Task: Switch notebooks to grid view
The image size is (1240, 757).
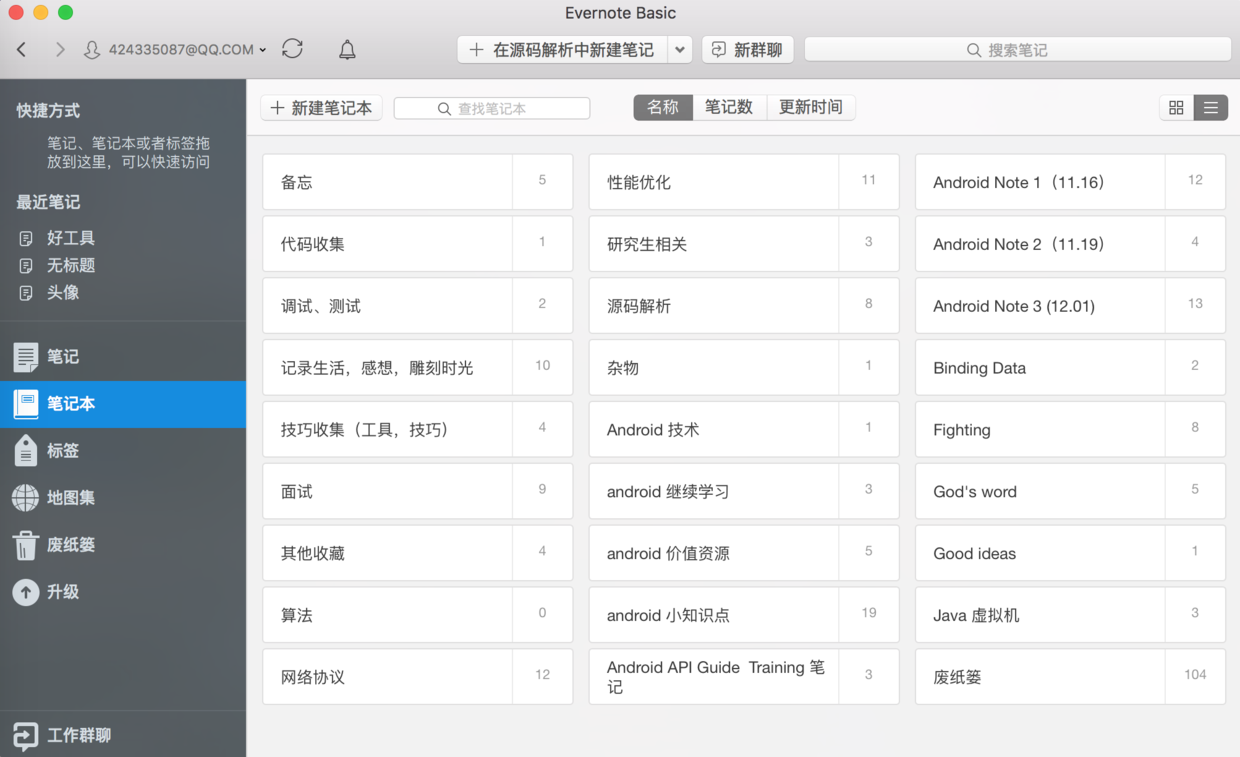Action: [1176, 107]
